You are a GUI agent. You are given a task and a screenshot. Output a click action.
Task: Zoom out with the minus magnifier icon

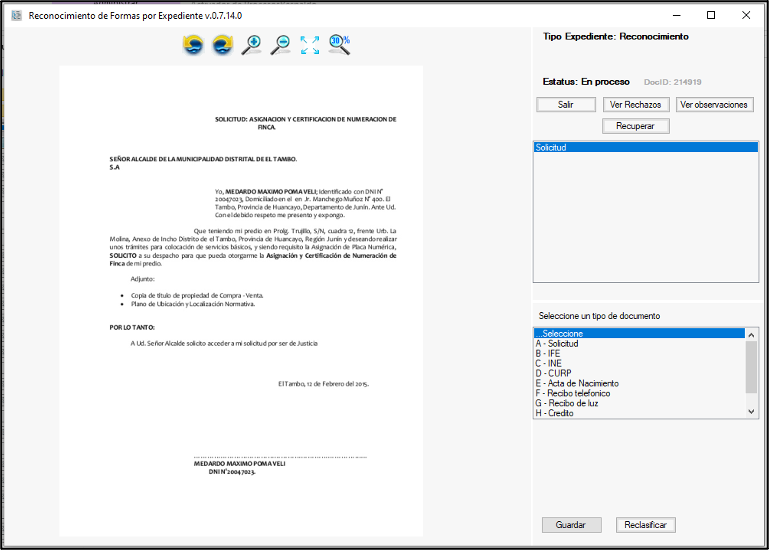[x=281, y=45]
